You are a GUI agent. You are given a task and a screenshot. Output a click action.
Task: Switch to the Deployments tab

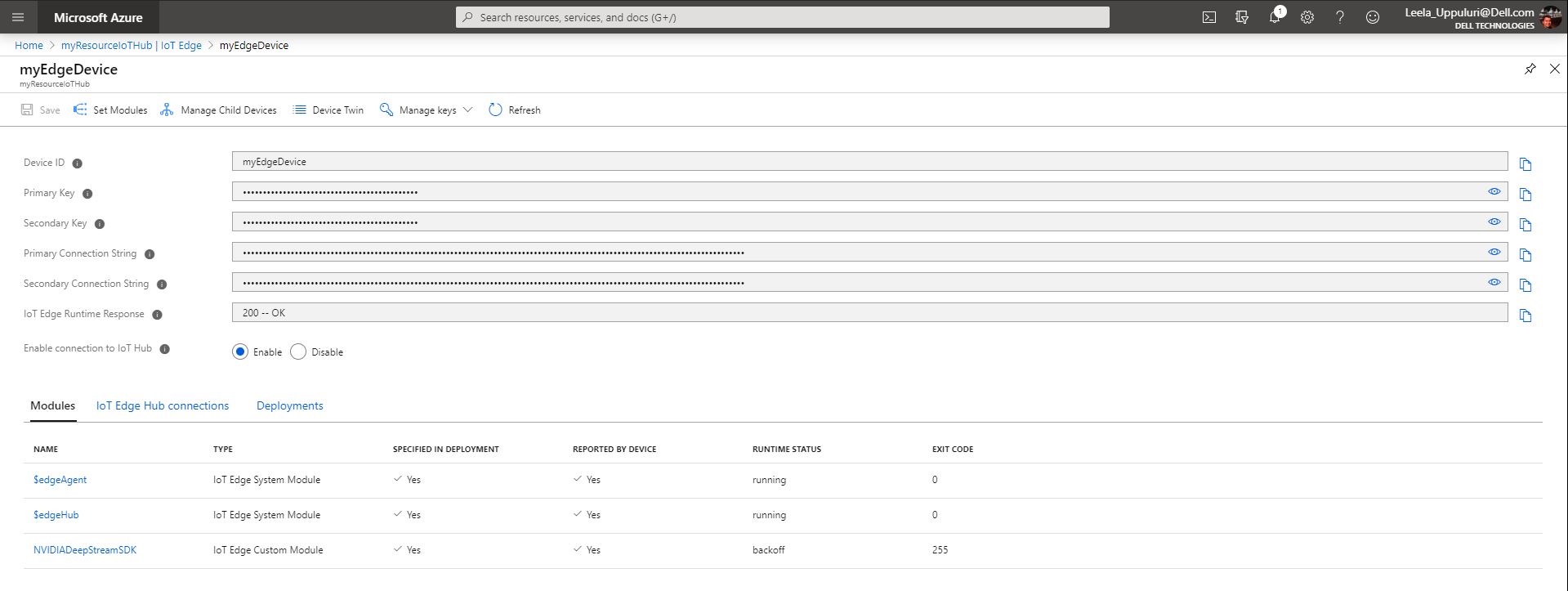click(290, 405)
